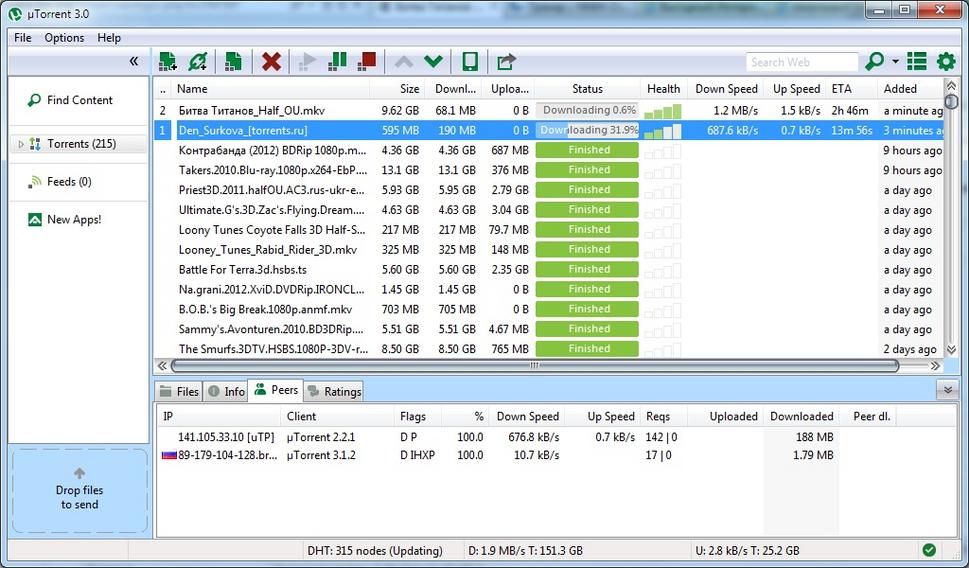The image size is (969, 568).
Task: Sort by Down Speed column in torrent list
Action: [x=726, y=89]
